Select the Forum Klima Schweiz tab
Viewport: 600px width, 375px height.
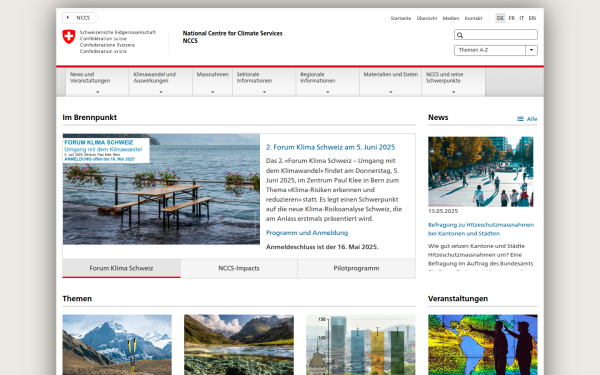pyautogui.click(x=121, y=268)
